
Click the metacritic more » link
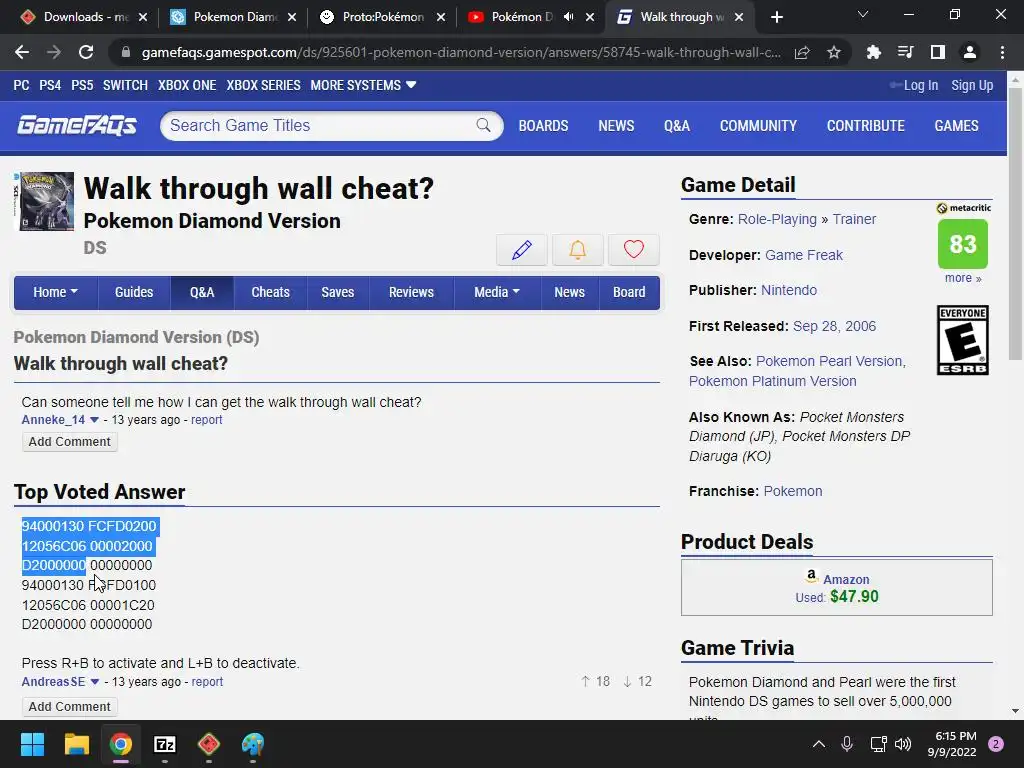[x=963, y=278]
